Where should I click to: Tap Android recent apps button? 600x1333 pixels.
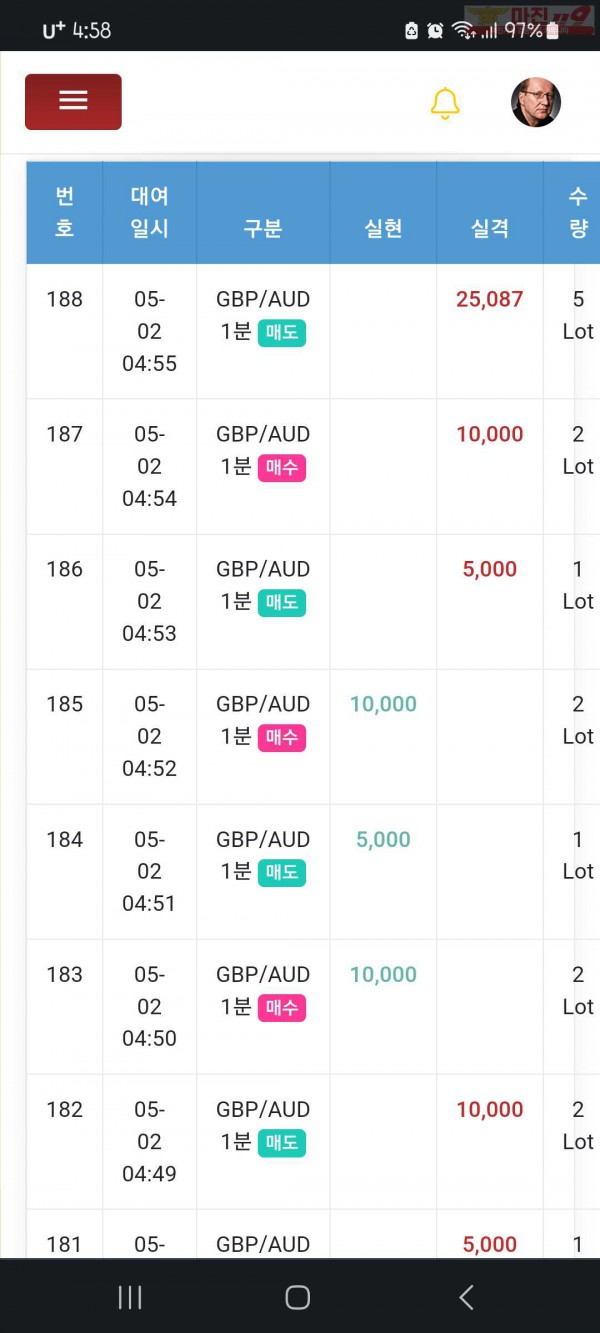(x=130, y=1297)
